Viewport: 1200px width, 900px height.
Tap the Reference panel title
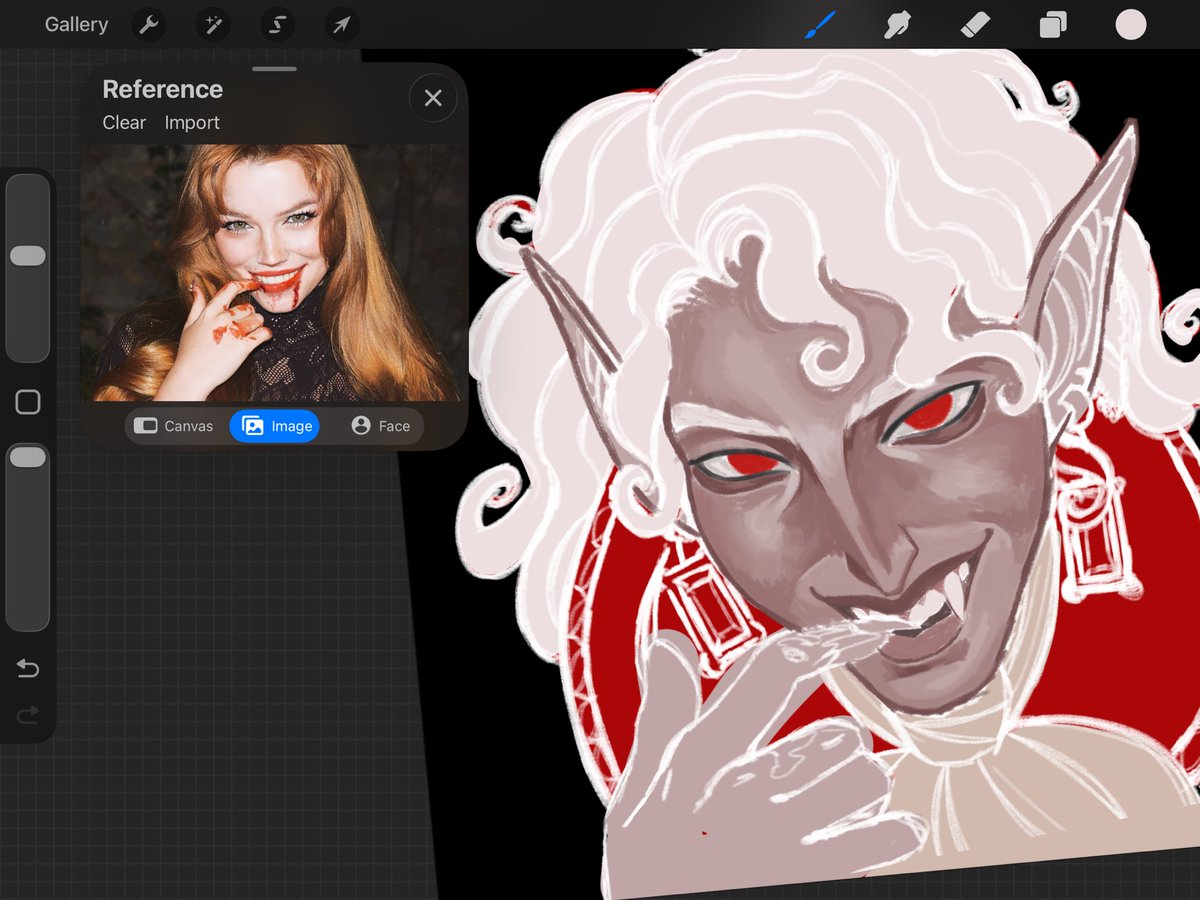click(162, 89)
